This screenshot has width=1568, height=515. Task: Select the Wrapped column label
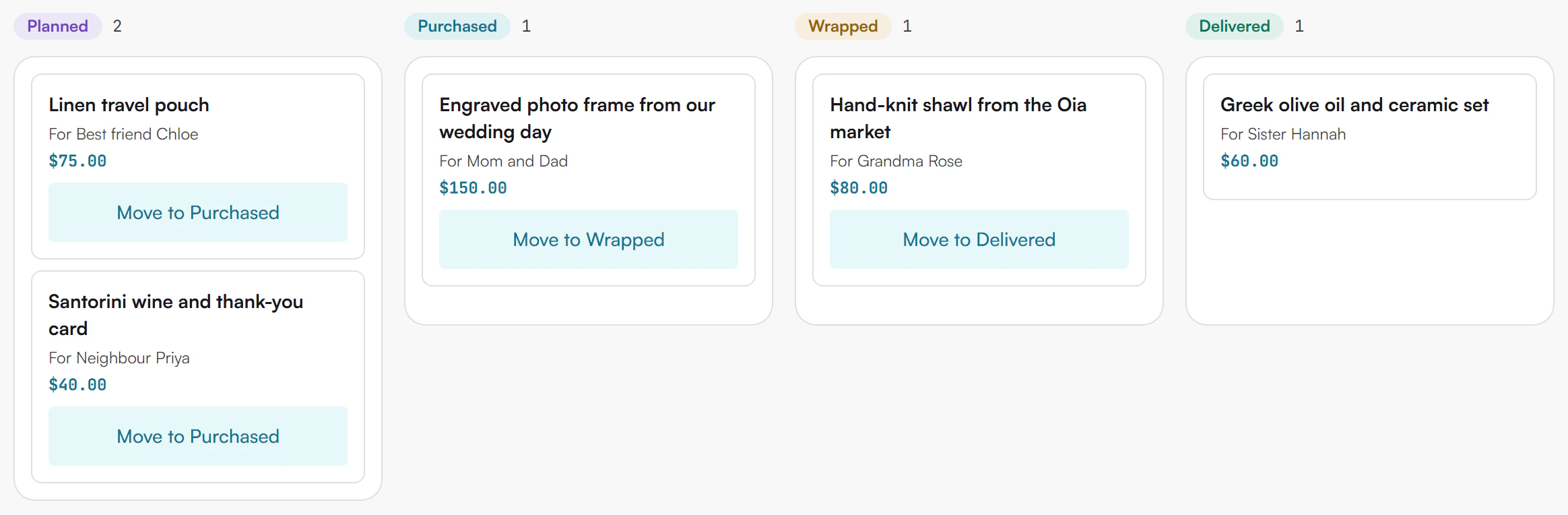[843, 26]
